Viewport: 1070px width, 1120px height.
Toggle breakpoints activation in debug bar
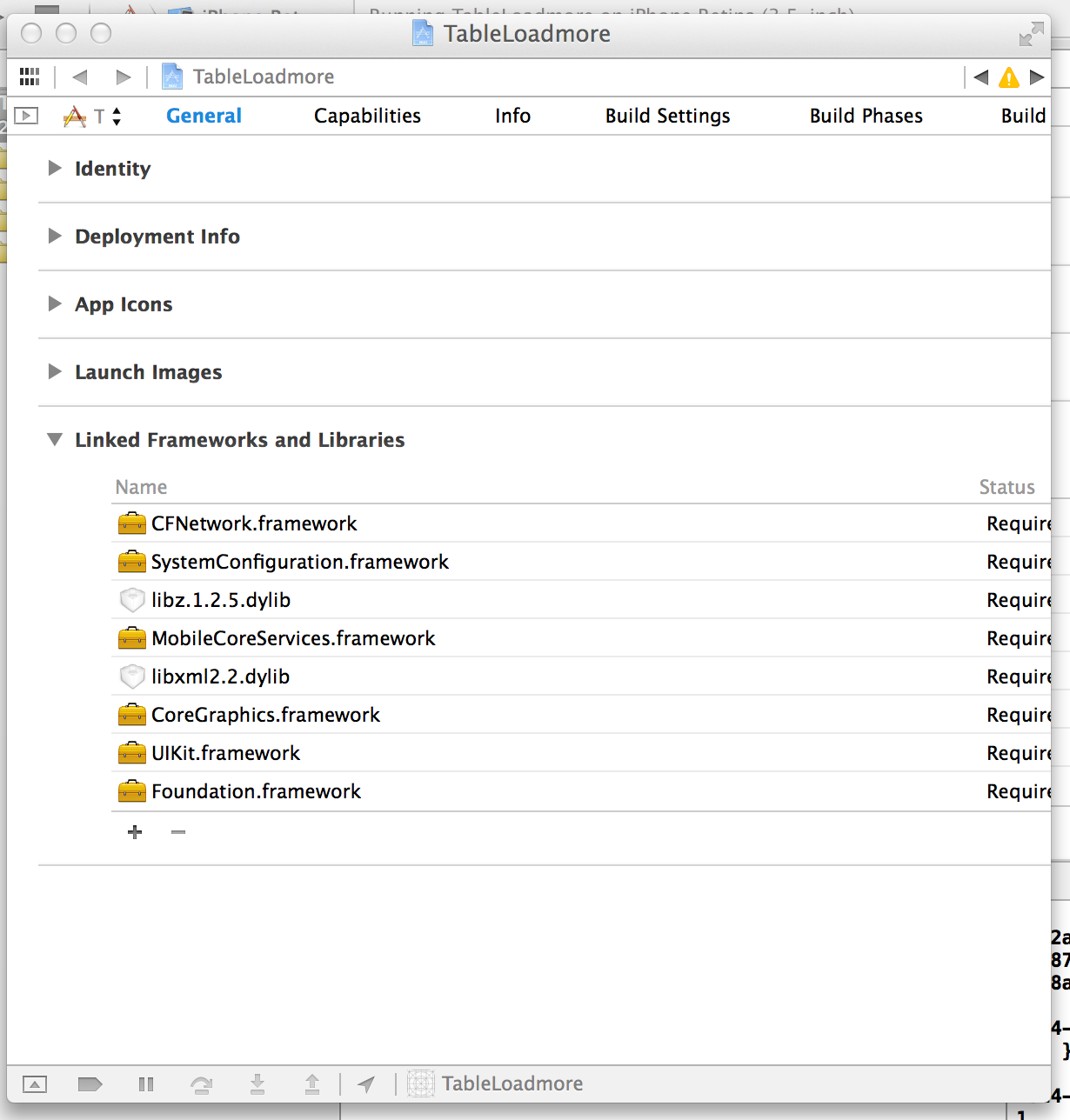90,1083
